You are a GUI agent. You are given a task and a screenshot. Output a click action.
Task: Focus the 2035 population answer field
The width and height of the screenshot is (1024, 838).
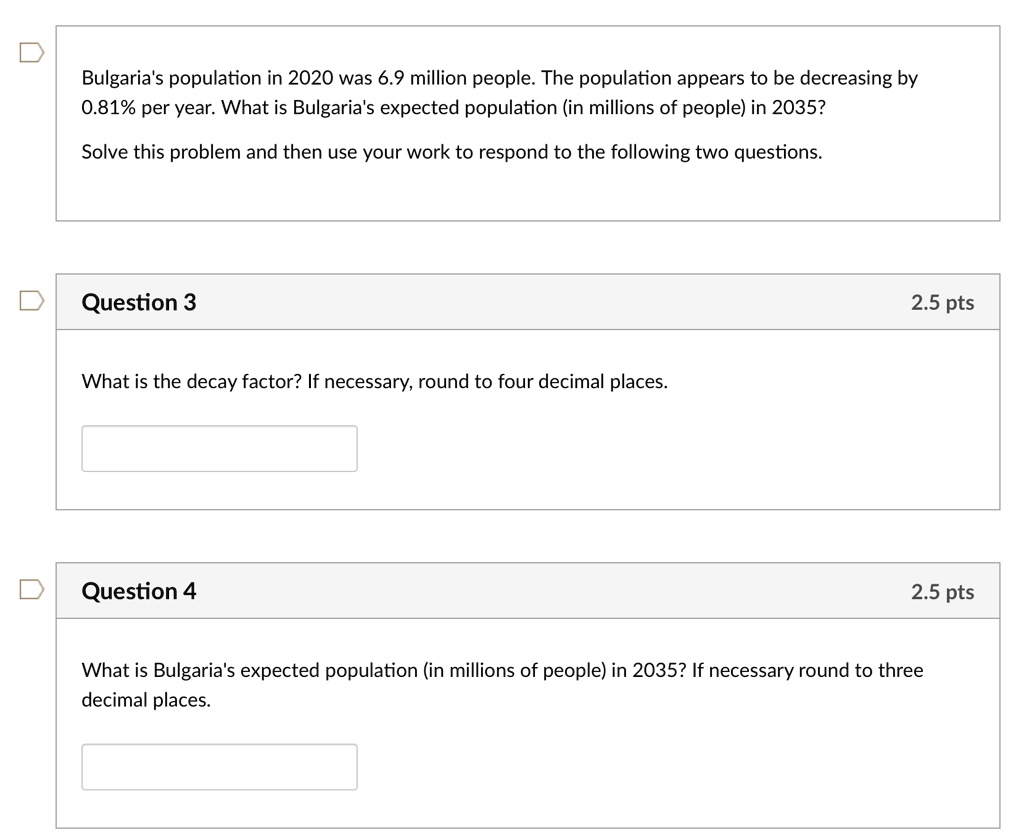[x=219, y=767]
